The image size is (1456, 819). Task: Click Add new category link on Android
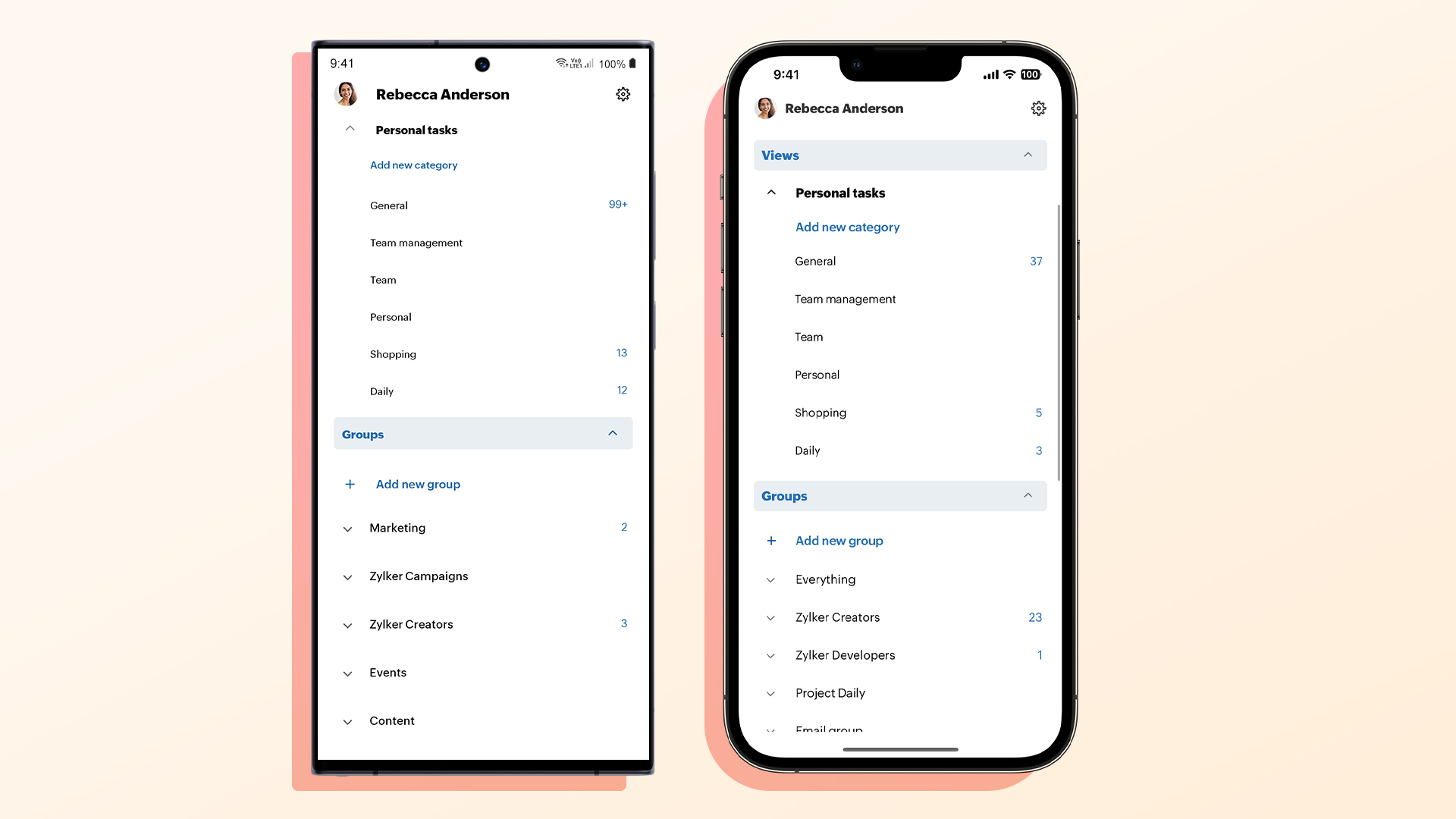pyautogui.click(x=413, y=164)
